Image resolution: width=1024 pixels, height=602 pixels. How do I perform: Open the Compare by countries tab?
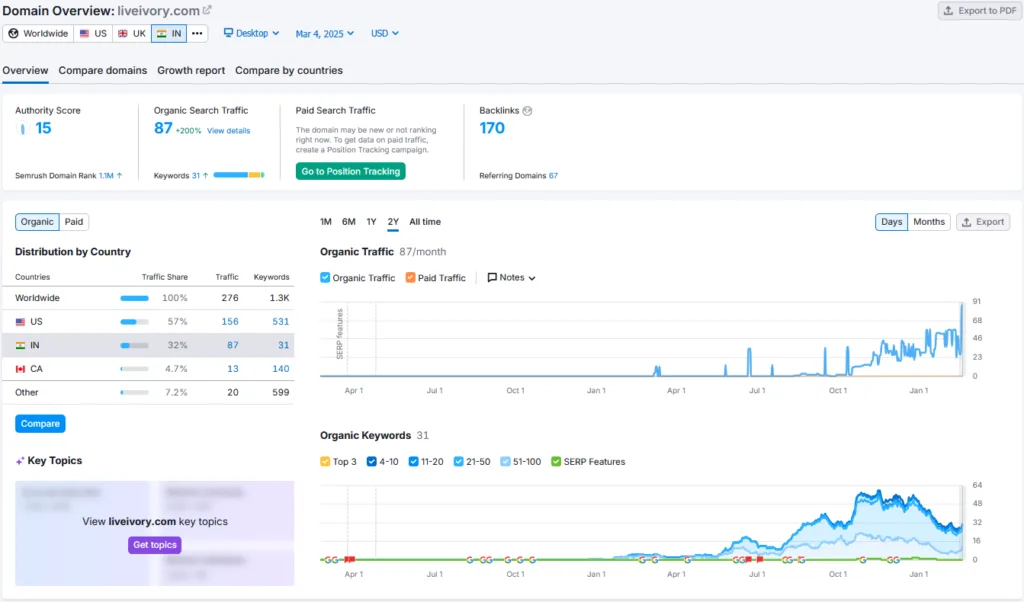[x=289, y=71]
